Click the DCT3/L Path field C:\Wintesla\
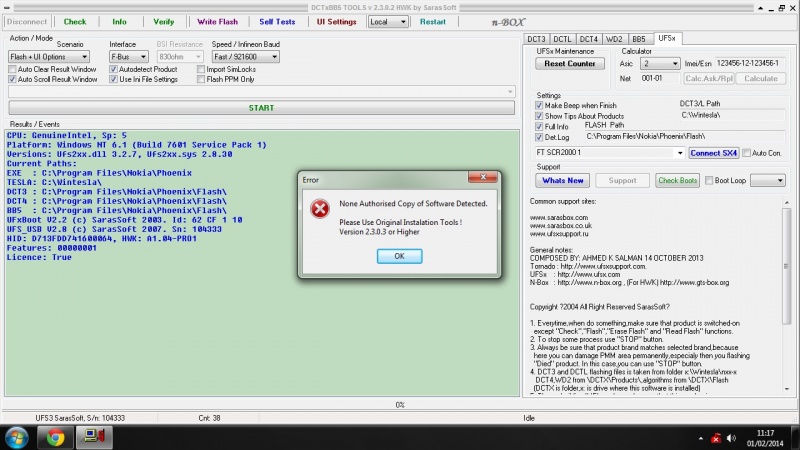The height and width of the screenshot is (450, 800). [x=732, y=115]
